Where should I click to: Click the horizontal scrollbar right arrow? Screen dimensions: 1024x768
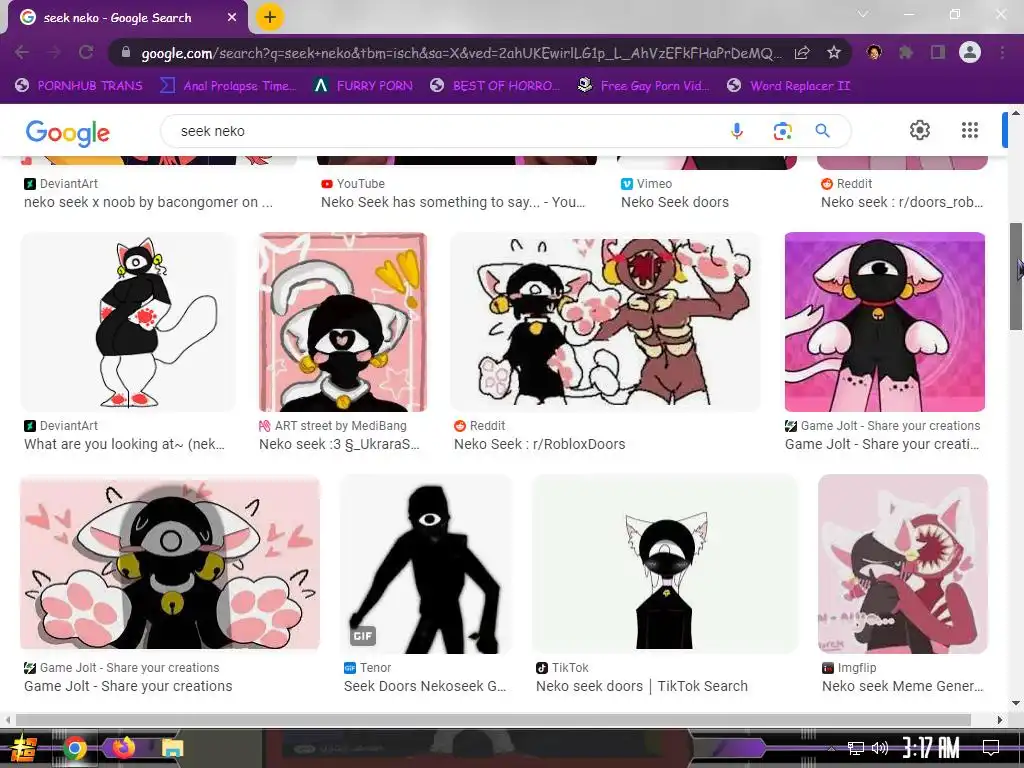coord(1000,720)
